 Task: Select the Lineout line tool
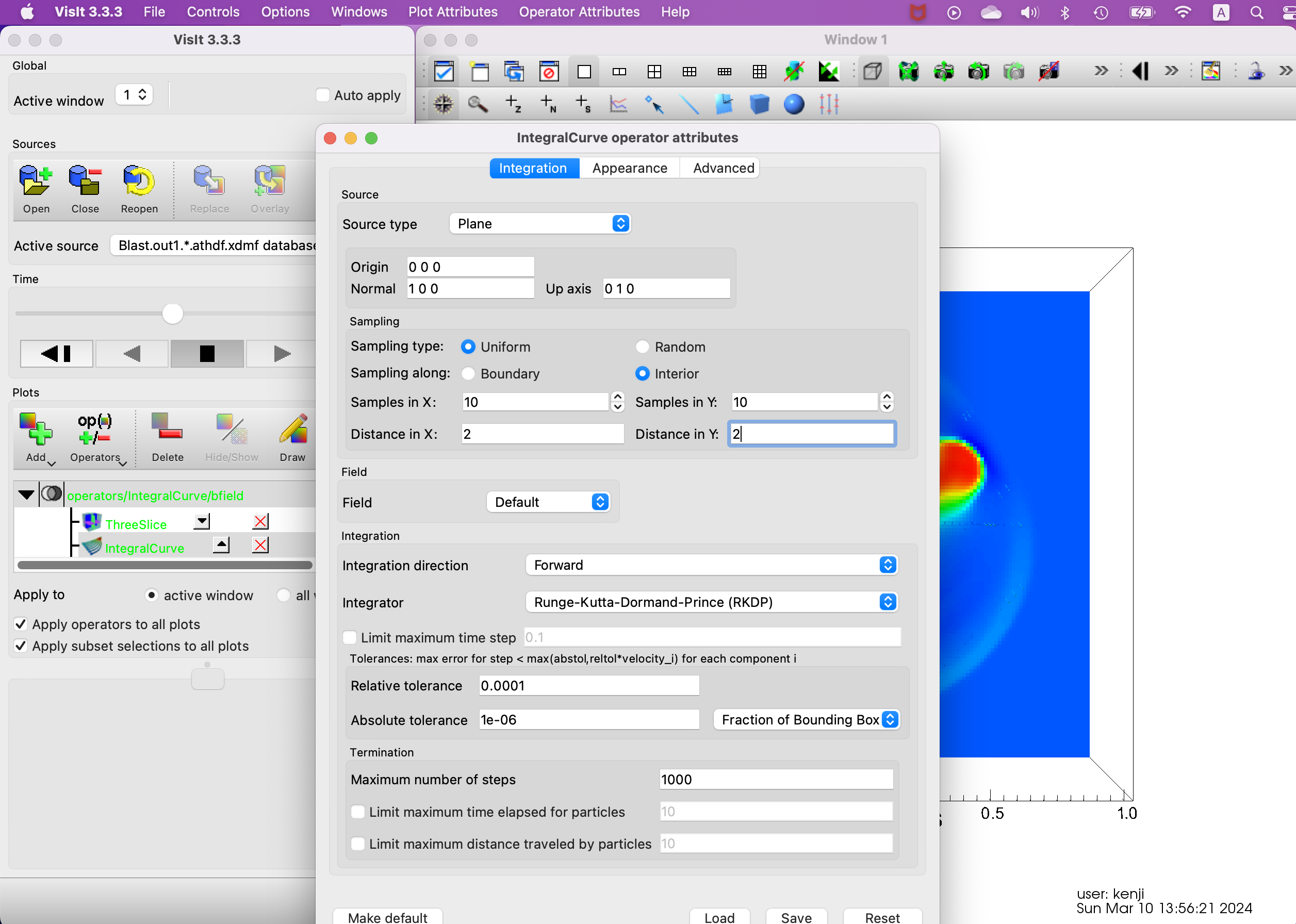tap(689, 104)
